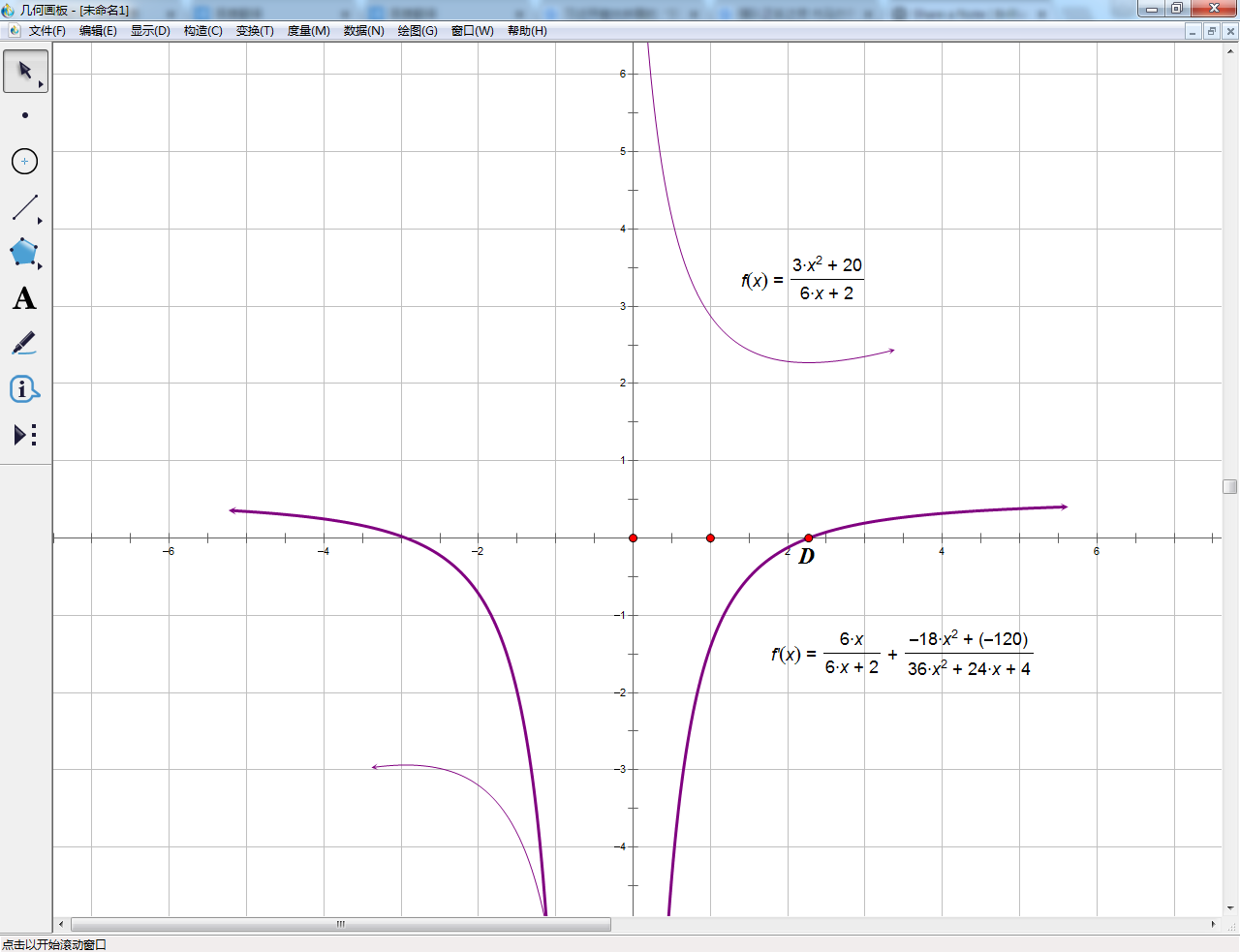Open the Information tool
The image size is (1240, 952).
click(23, 388)
